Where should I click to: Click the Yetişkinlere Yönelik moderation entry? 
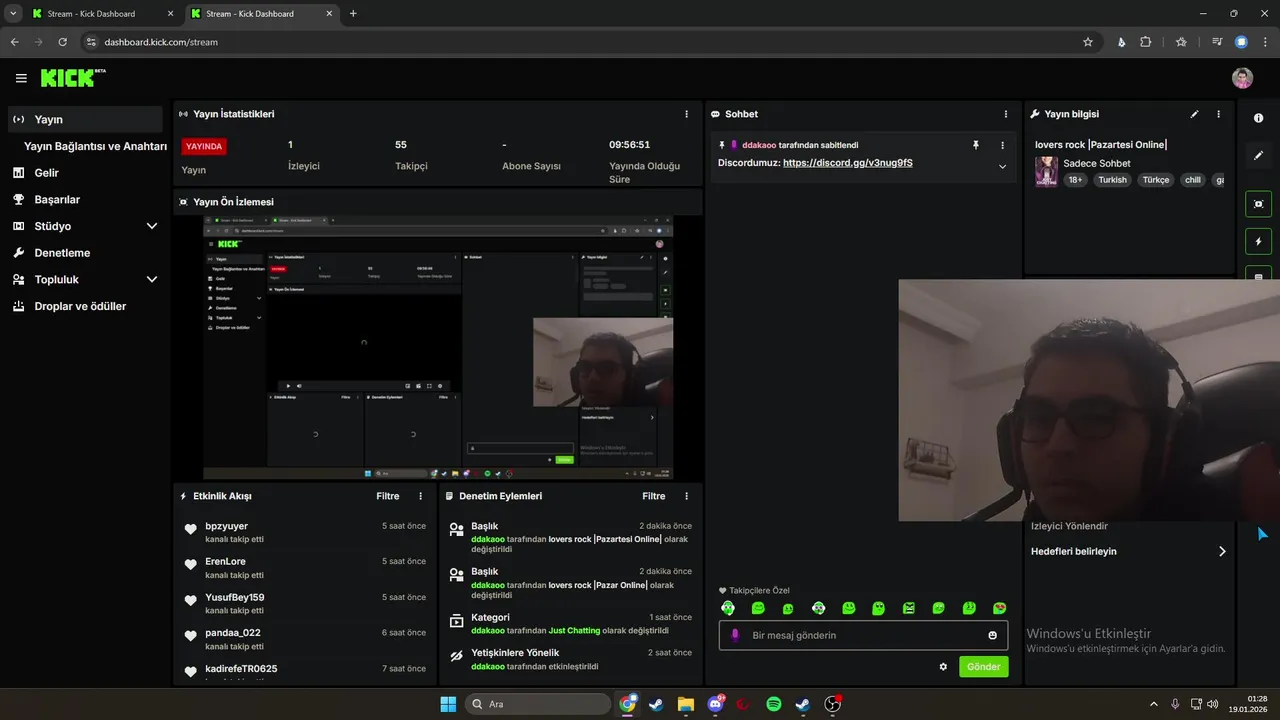pos(570,659)
